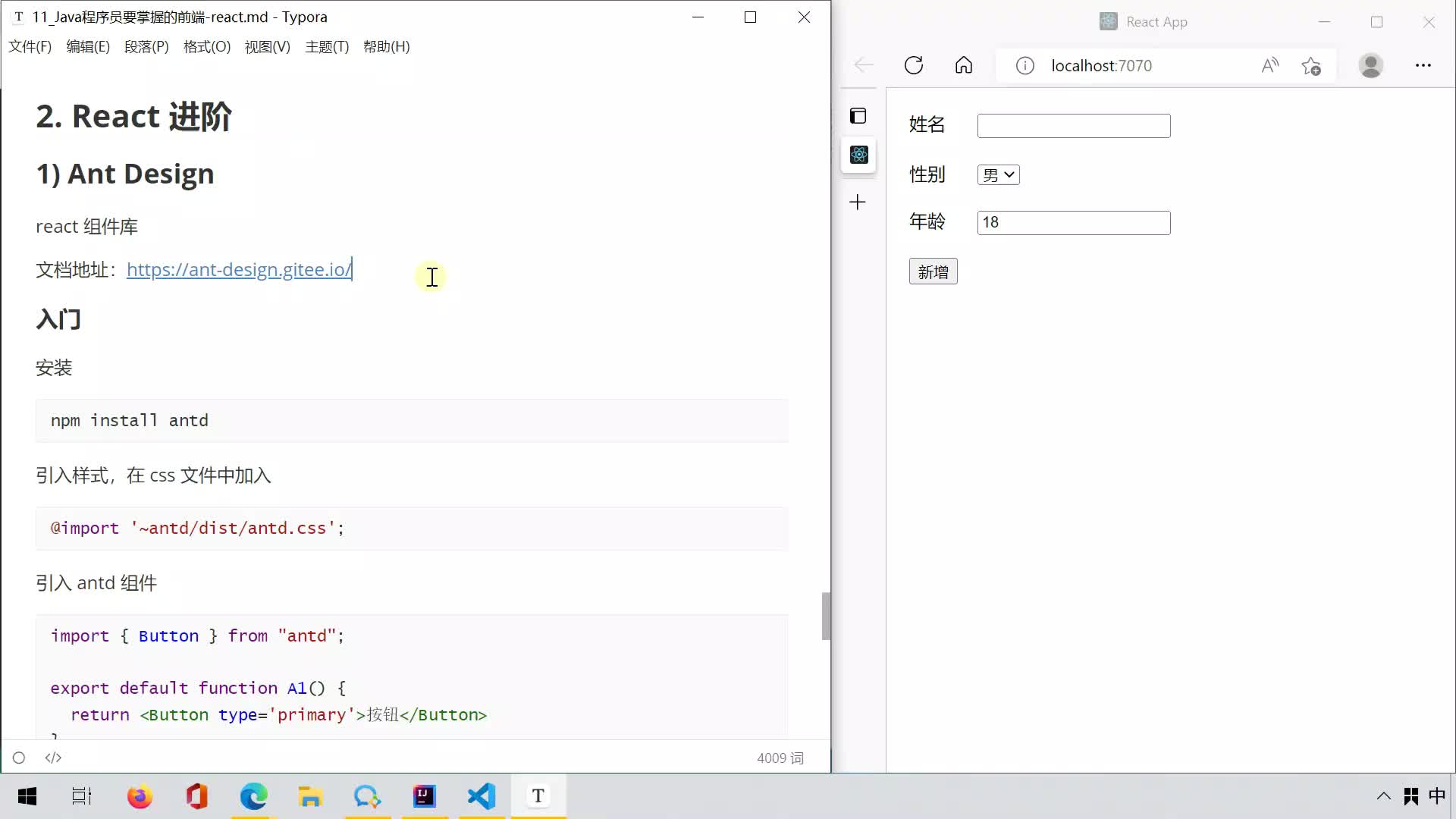Switch to Typora on taskbar
Image resolution: width=1456 pixels, height=819 pixels.
[538, 796]
